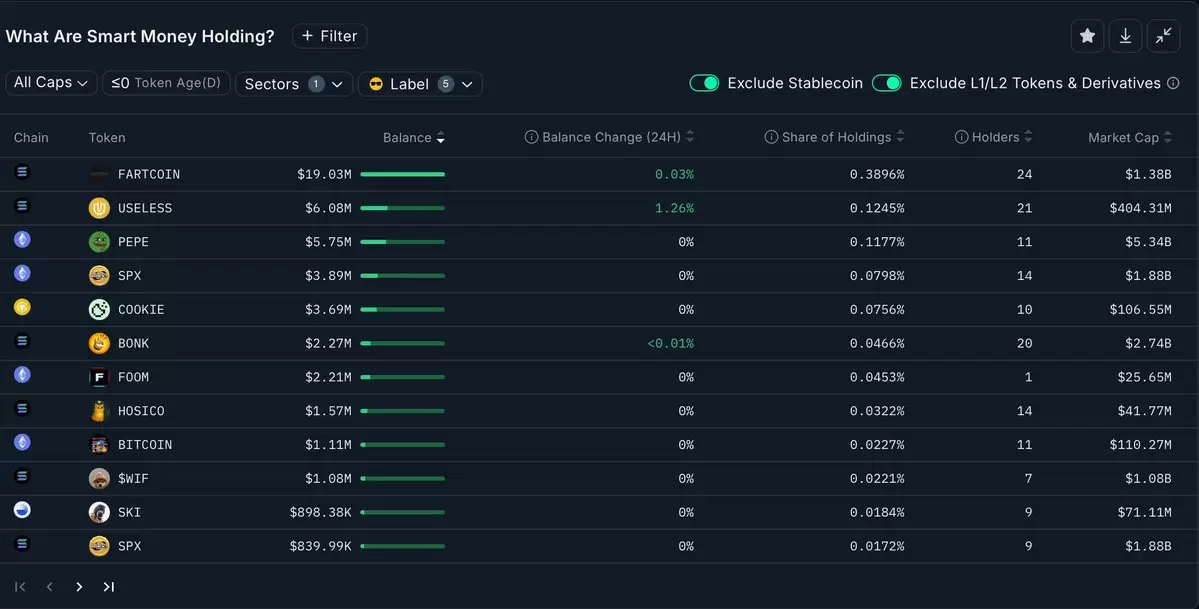The width and height of the screenshot is (1199, 609).
Task: Collapse the widget with the shrink arrows icon
Action: [1164, 36]
